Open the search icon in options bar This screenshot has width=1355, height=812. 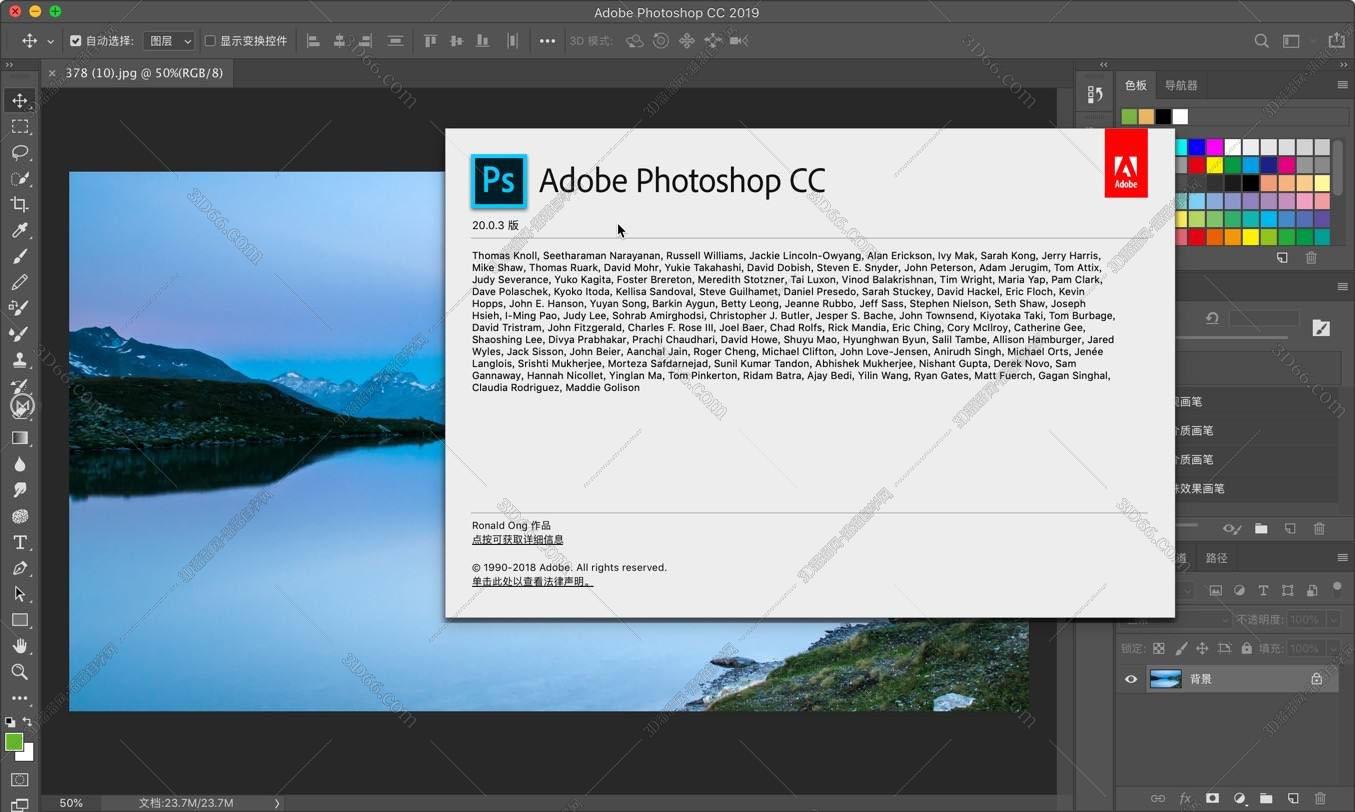point(1261,41)
